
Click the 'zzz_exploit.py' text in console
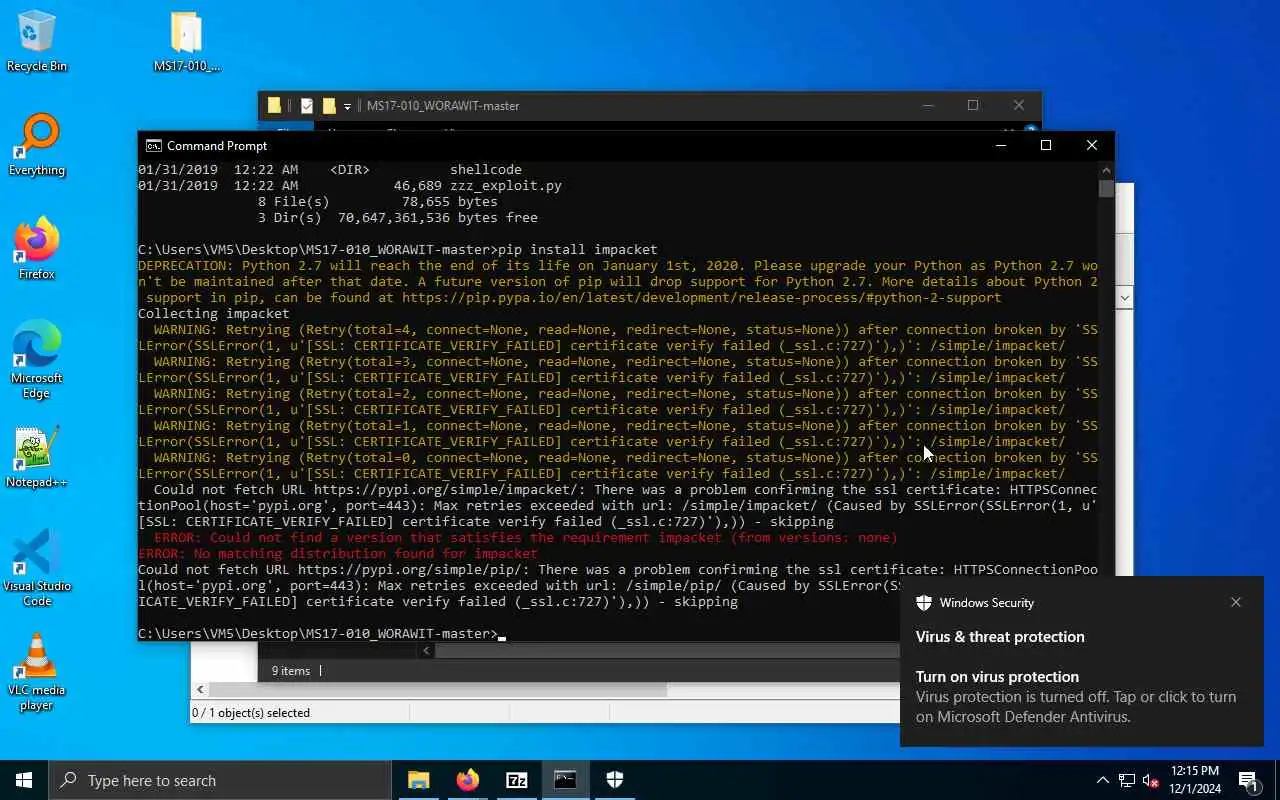tap(506, 186)
